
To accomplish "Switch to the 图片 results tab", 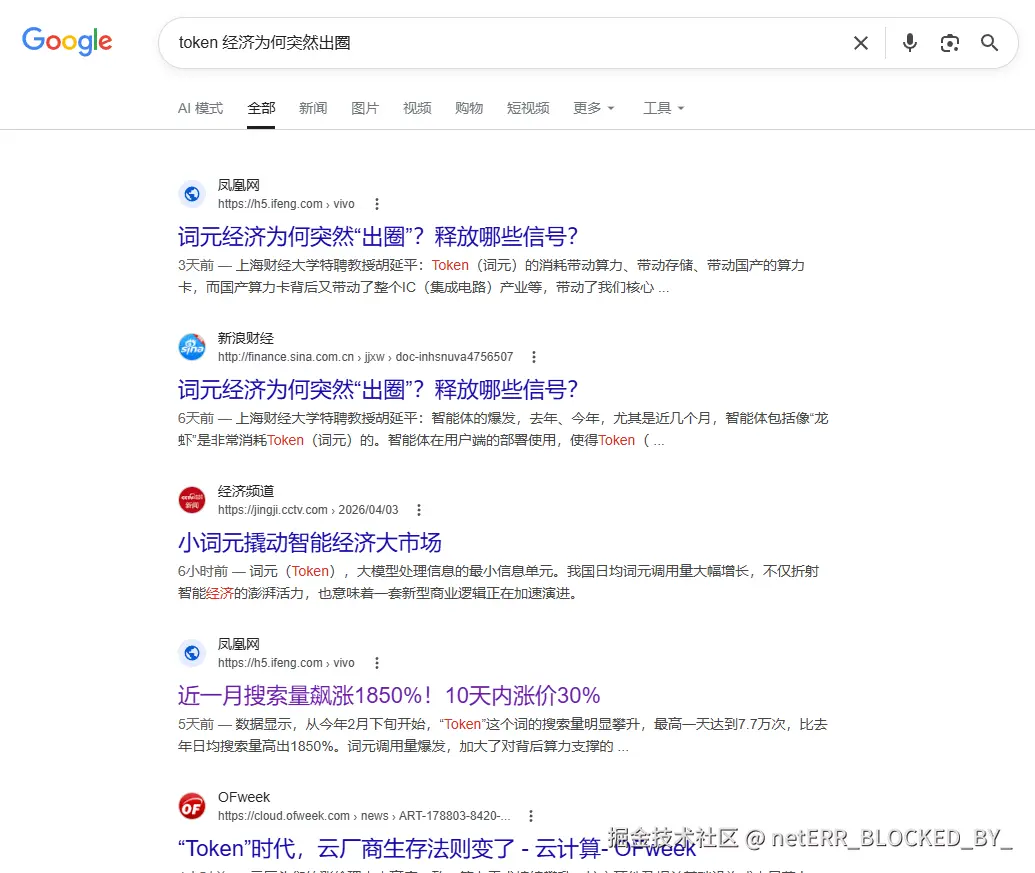I will coord(365,108).
